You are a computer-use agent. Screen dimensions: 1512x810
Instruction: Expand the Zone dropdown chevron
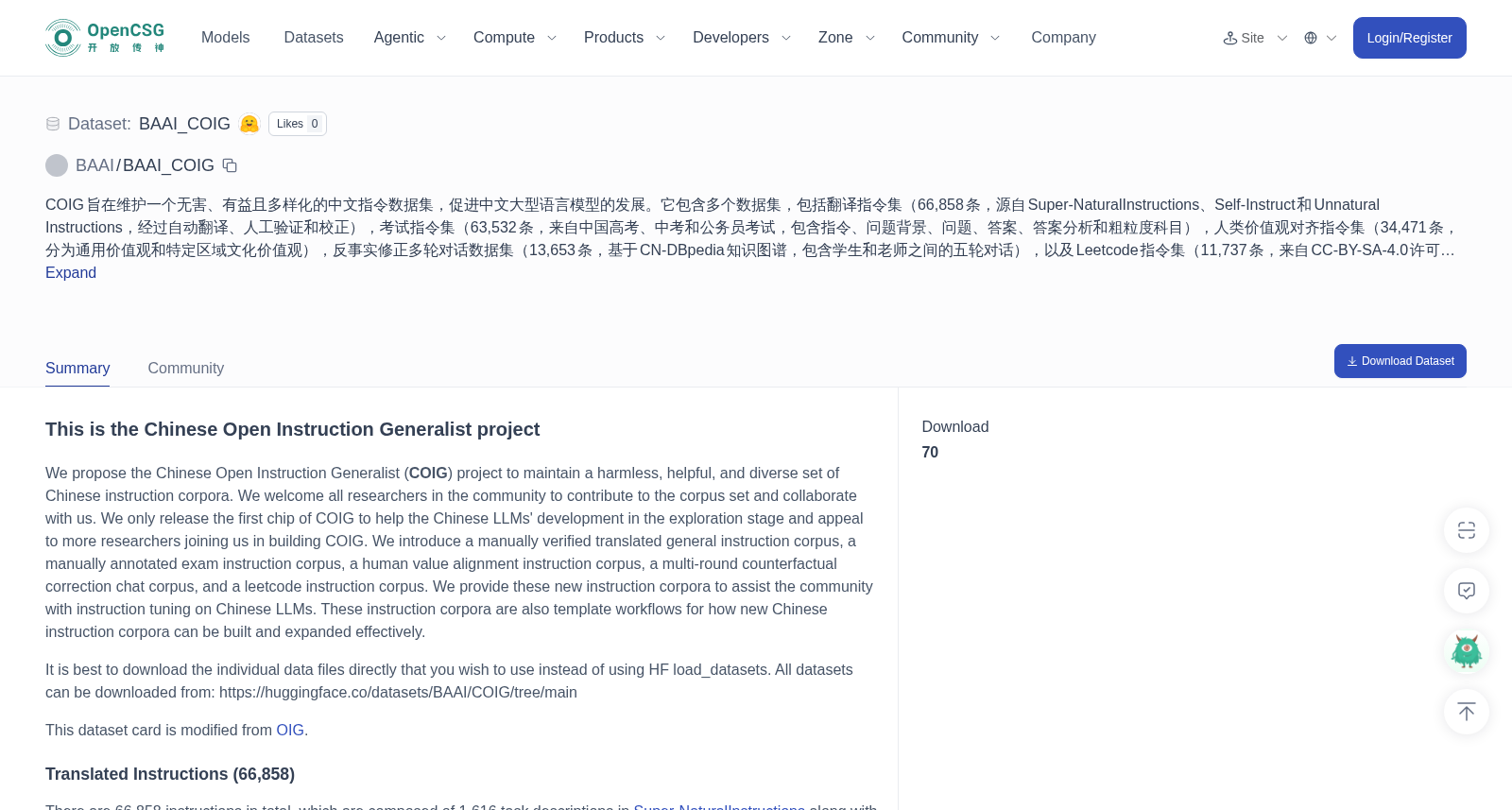coord(870,38)
